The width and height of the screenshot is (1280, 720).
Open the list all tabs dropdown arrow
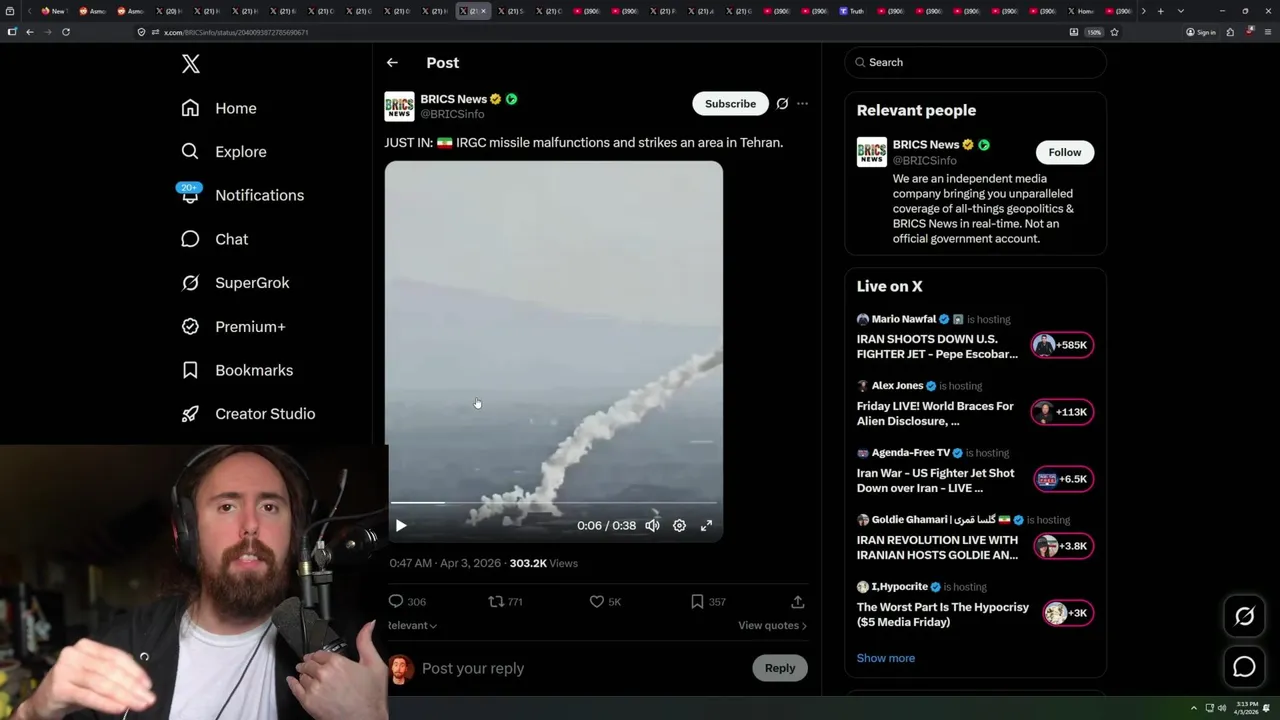1181,11
